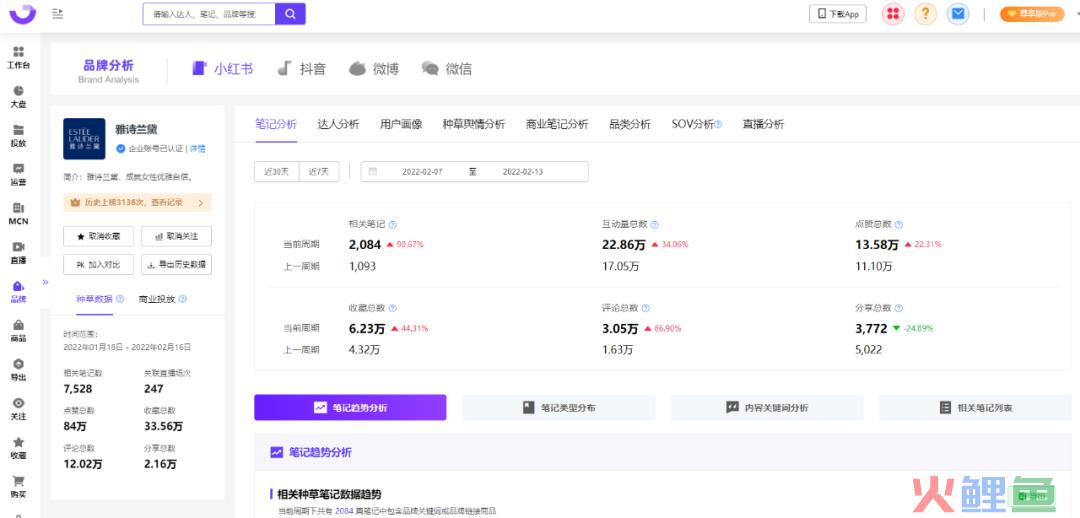Click help icon next to 点赞总数
Image resolution: width=1080 pixels, height=518 pixels.
click(x=898, y=225)
